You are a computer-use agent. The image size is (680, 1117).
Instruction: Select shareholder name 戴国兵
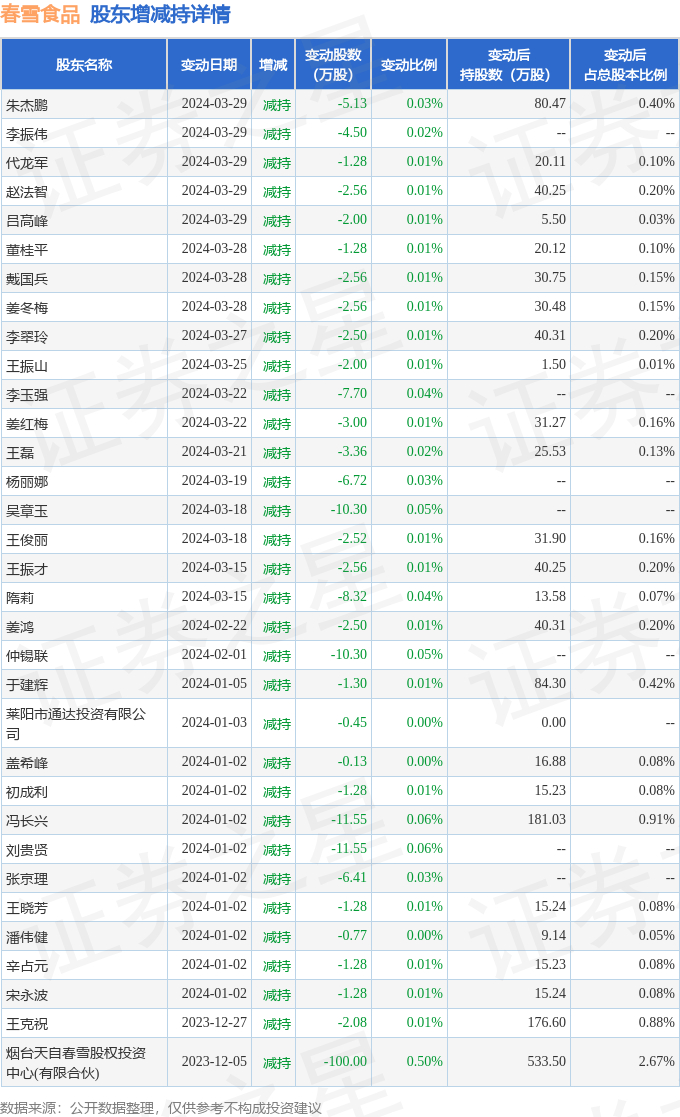coord(27,279)
